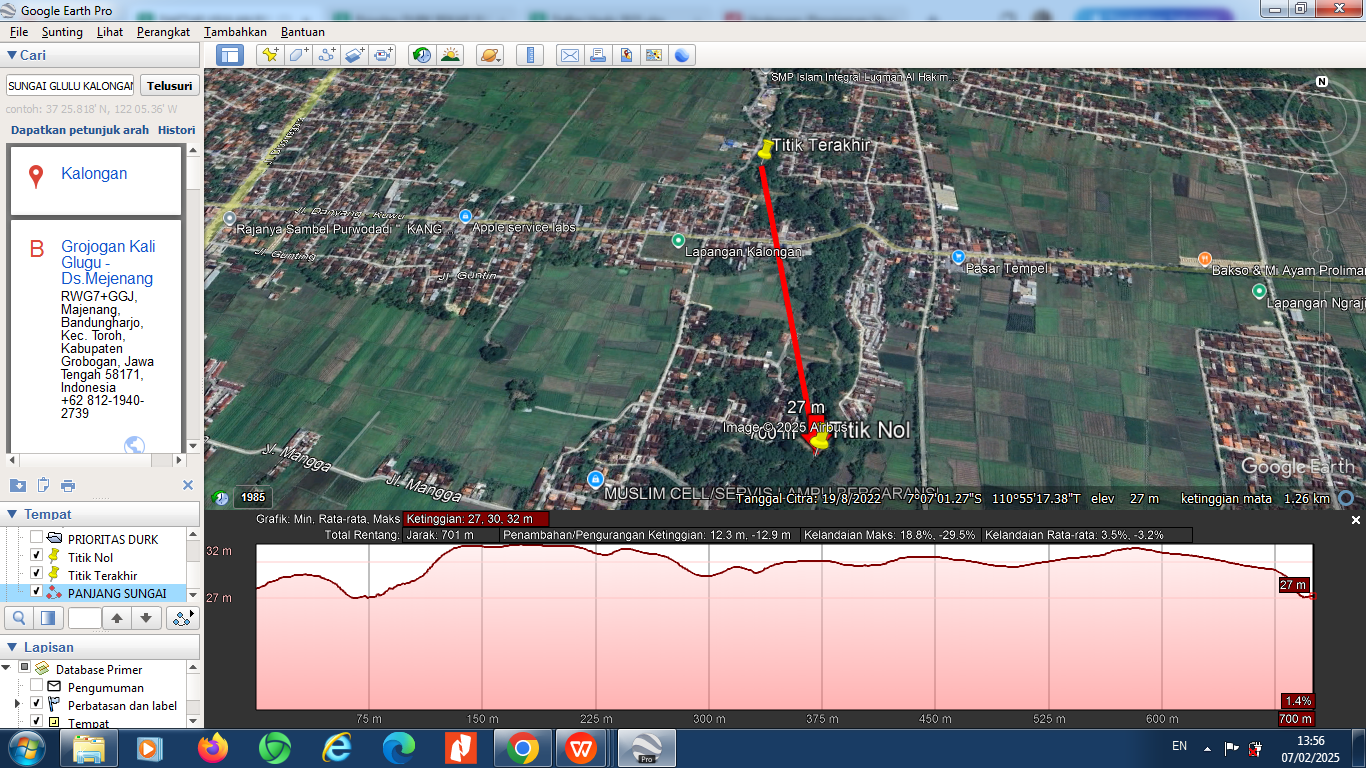Open Dapatkan petunjuk arah link
The width and height of the screenshot is (1366, 768).
pyautogui.click(x=80, y=130)
